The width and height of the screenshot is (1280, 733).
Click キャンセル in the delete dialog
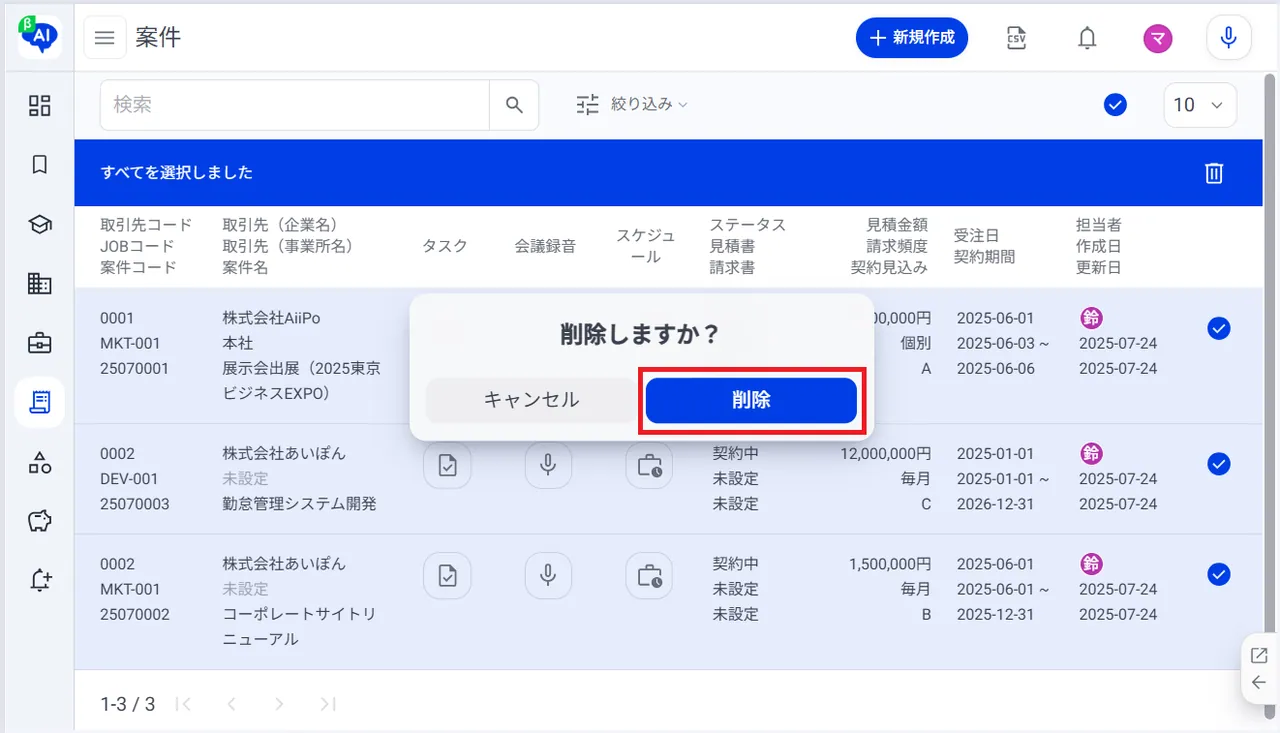(531, 400)
